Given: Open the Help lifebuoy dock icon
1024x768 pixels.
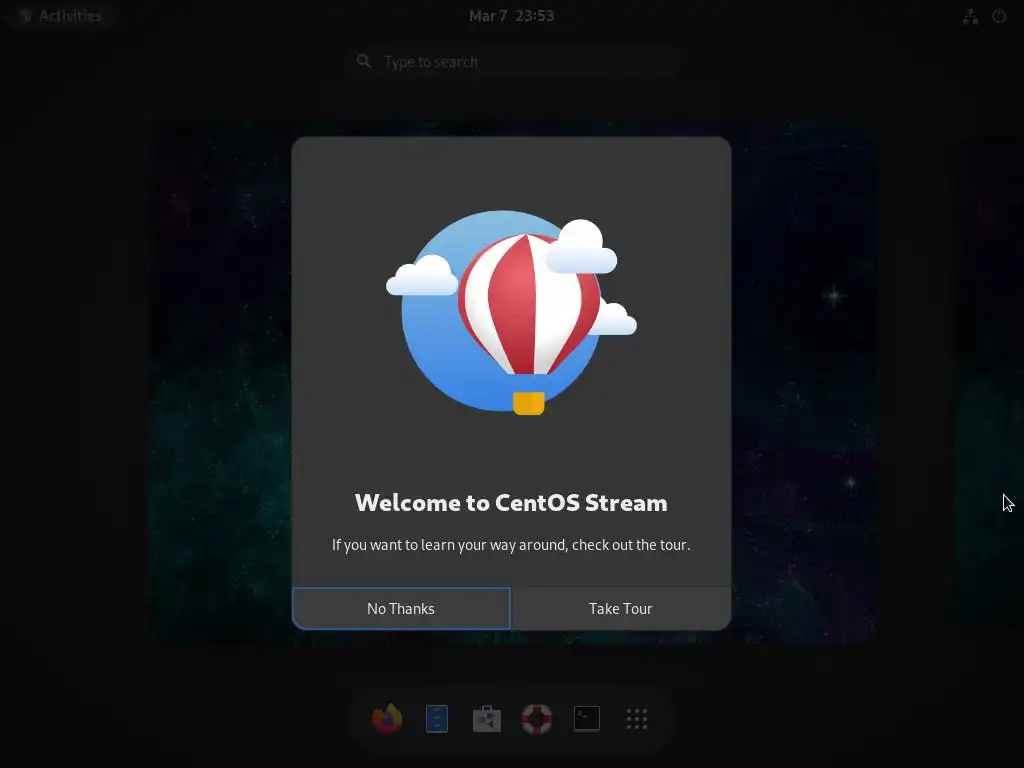Looking at the screenshot, I should coord(537,719).
